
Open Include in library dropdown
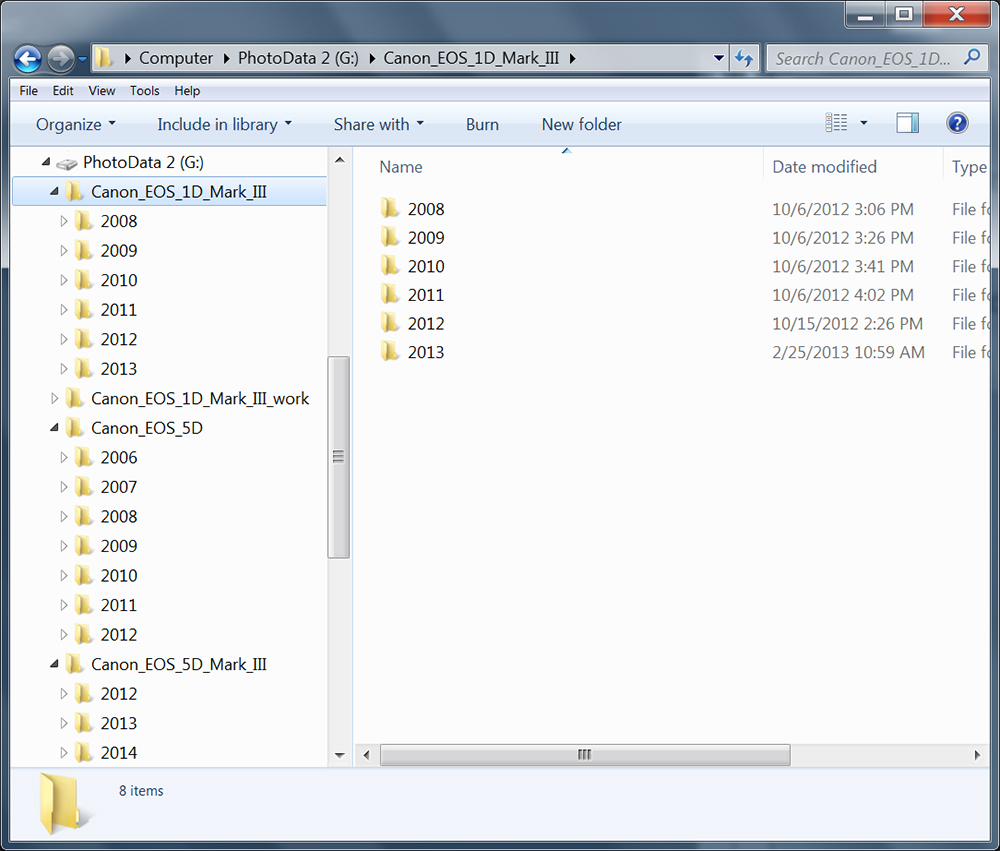tap(224, 124)
